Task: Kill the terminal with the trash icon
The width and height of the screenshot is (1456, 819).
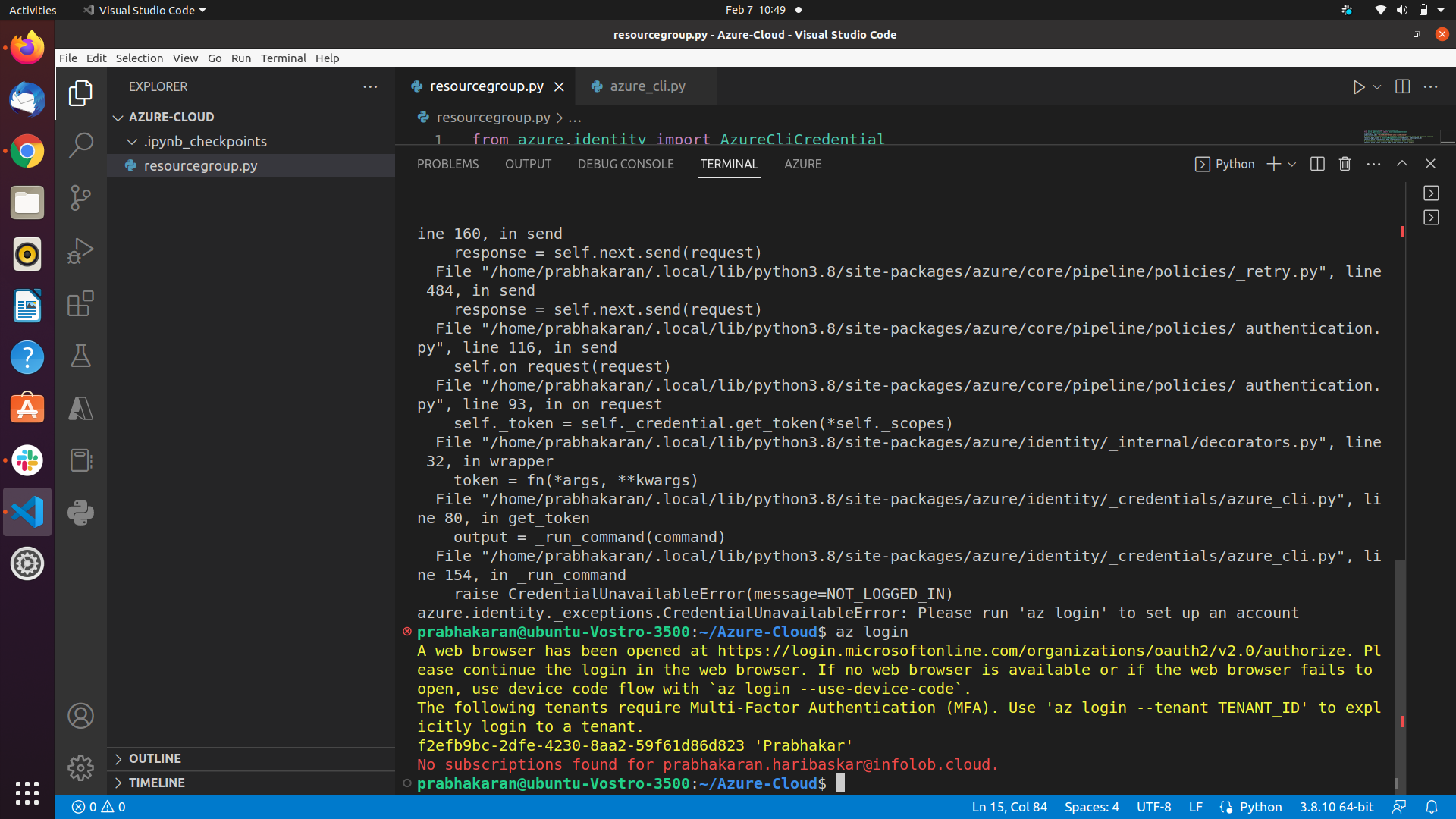Action: pyautogui.click(x=1345, y=163)
